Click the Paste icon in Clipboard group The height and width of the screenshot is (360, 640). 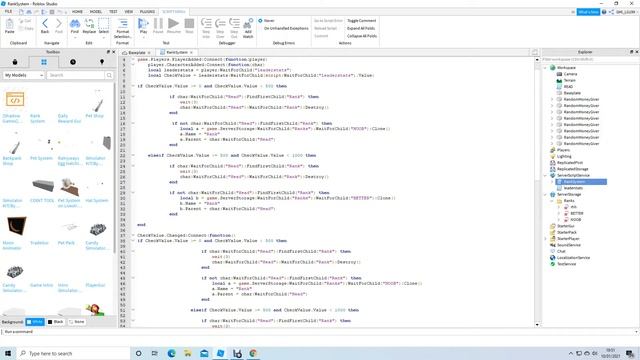click(10, 24)
